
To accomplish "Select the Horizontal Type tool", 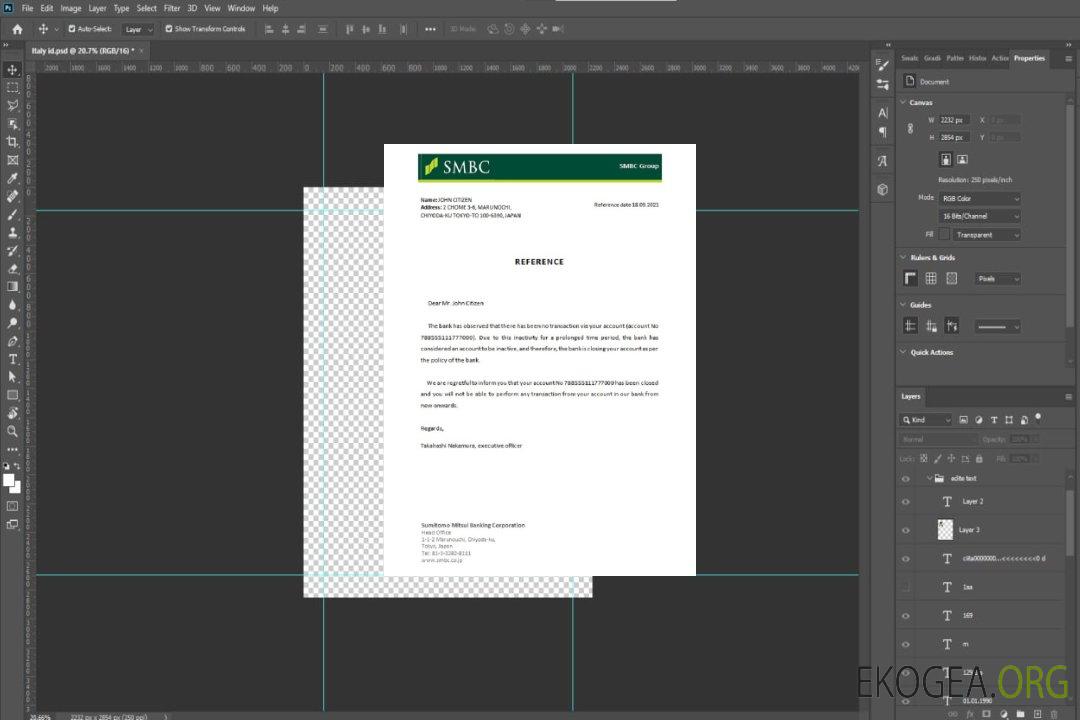I will (x=13, y=358).
